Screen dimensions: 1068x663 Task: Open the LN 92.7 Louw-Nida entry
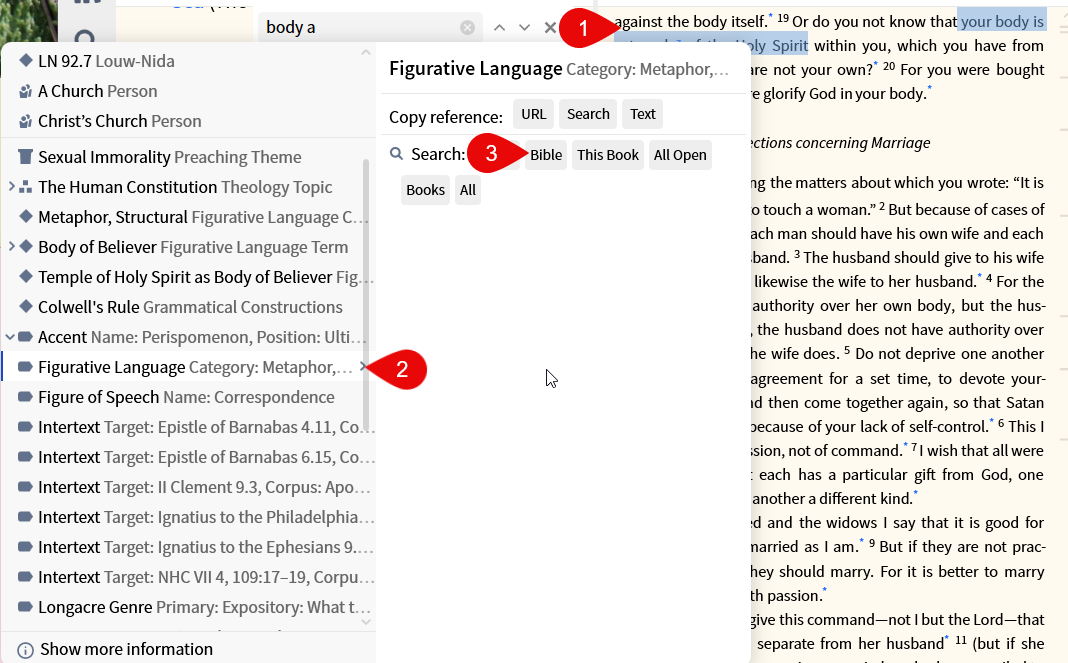click(x=188, y=61)
